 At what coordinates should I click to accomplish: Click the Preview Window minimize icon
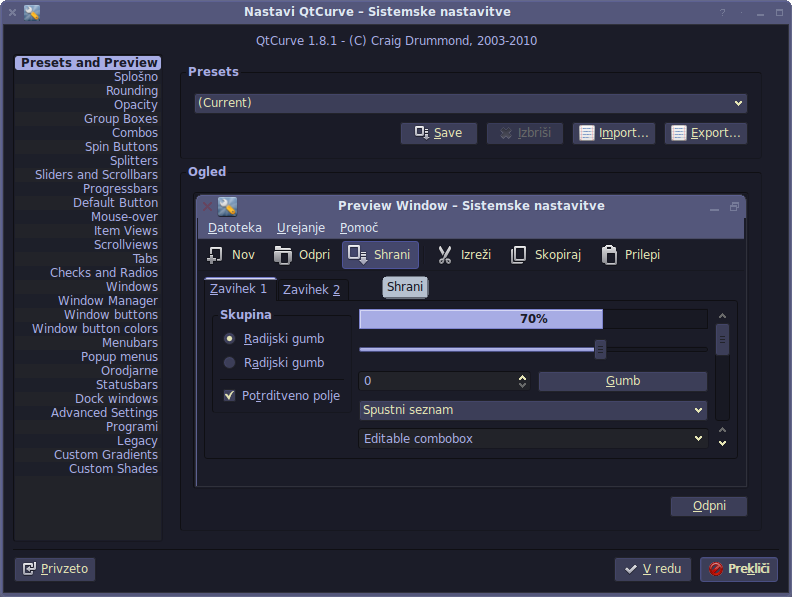pos(714,208)
